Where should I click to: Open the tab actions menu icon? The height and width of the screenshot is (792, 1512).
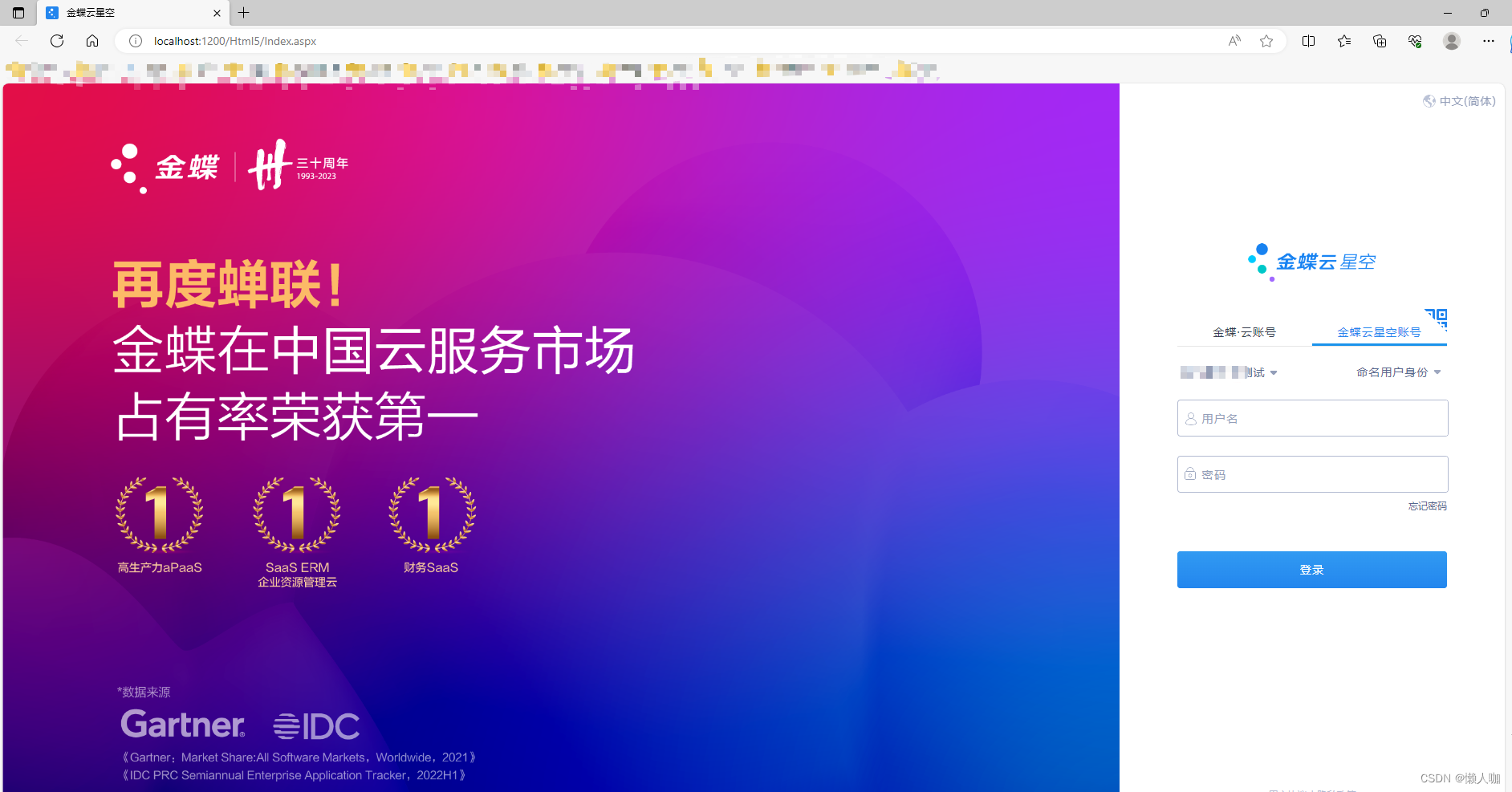click(18, 13)
